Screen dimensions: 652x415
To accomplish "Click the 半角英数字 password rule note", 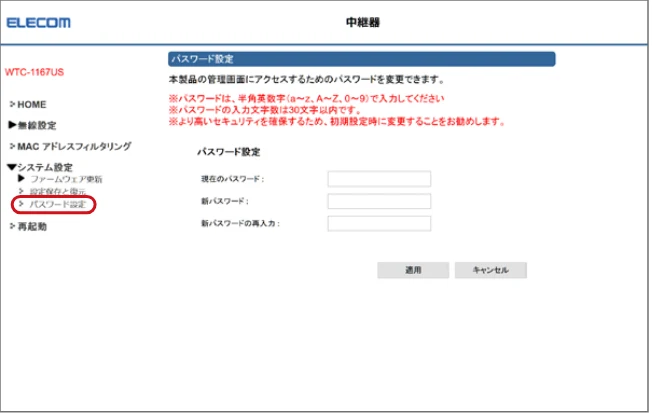I will tap(308, 99).
